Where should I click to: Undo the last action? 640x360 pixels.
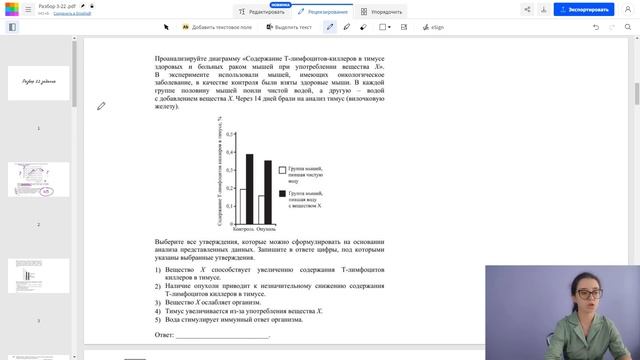click(596, 27)
